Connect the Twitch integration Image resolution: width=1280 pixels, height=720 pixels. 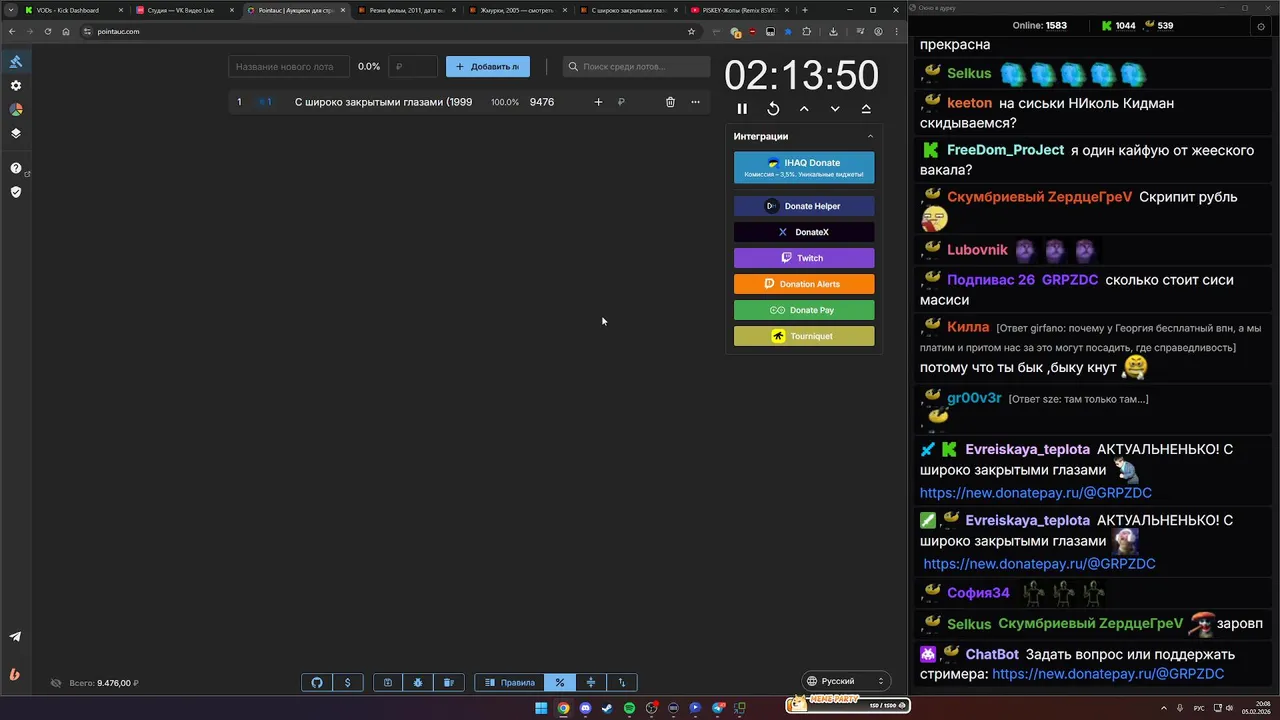tap(804, 258)
